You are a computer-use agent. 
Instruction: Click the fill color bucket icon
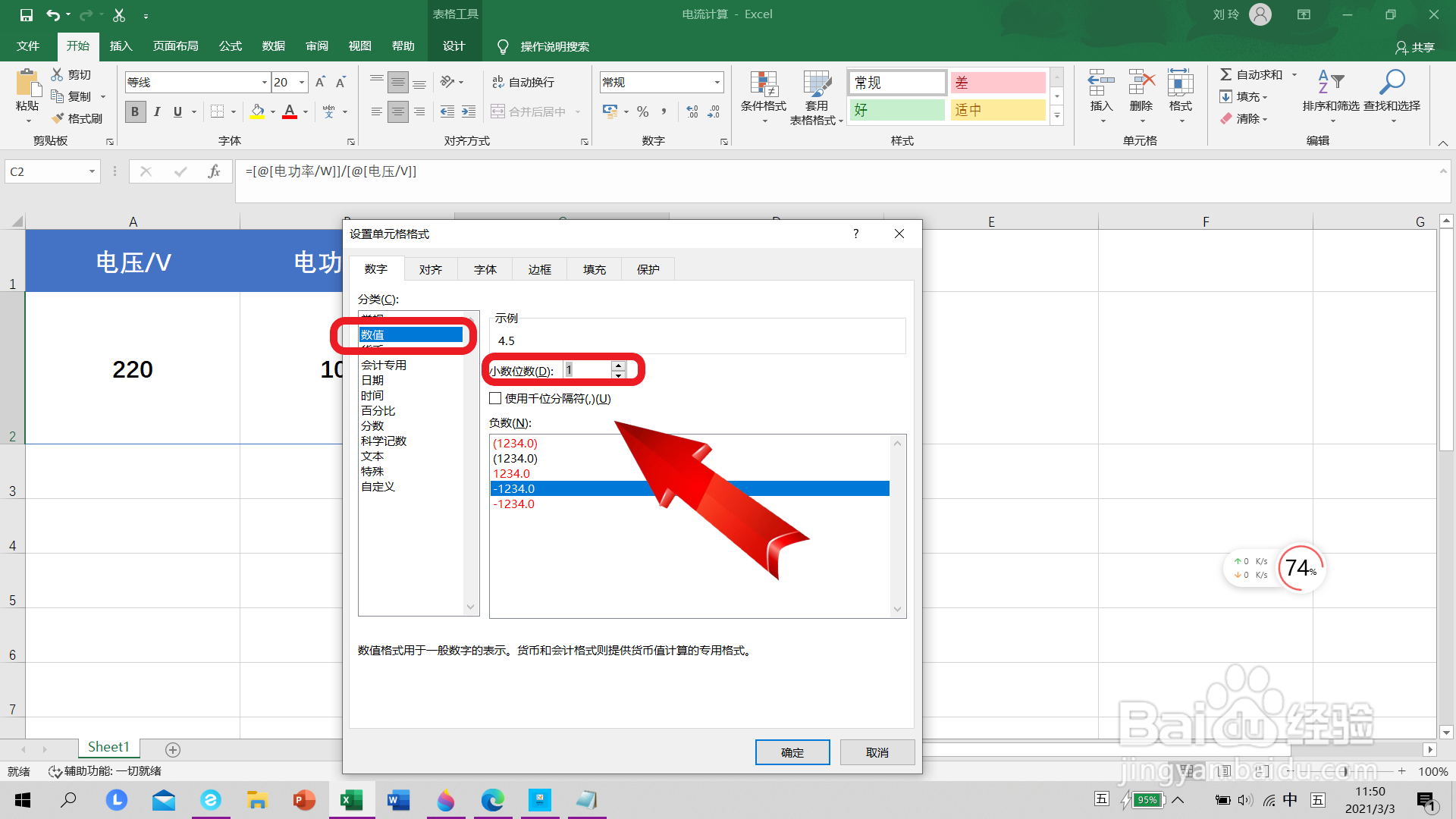(x=257, y=111)
